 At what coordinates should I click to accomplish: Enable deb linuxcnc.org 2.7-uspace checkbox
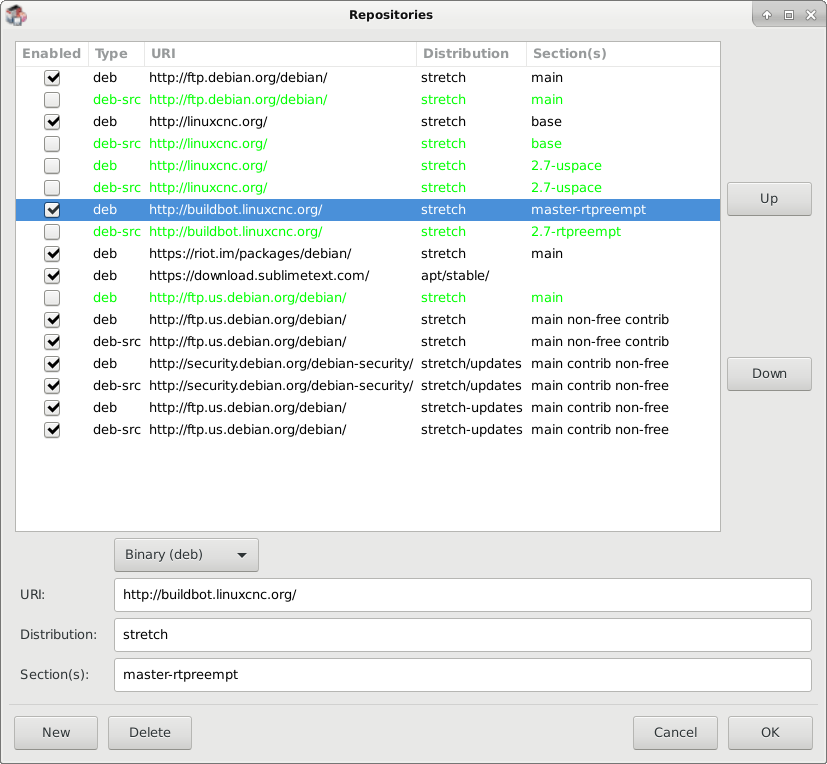coord(52,166)
